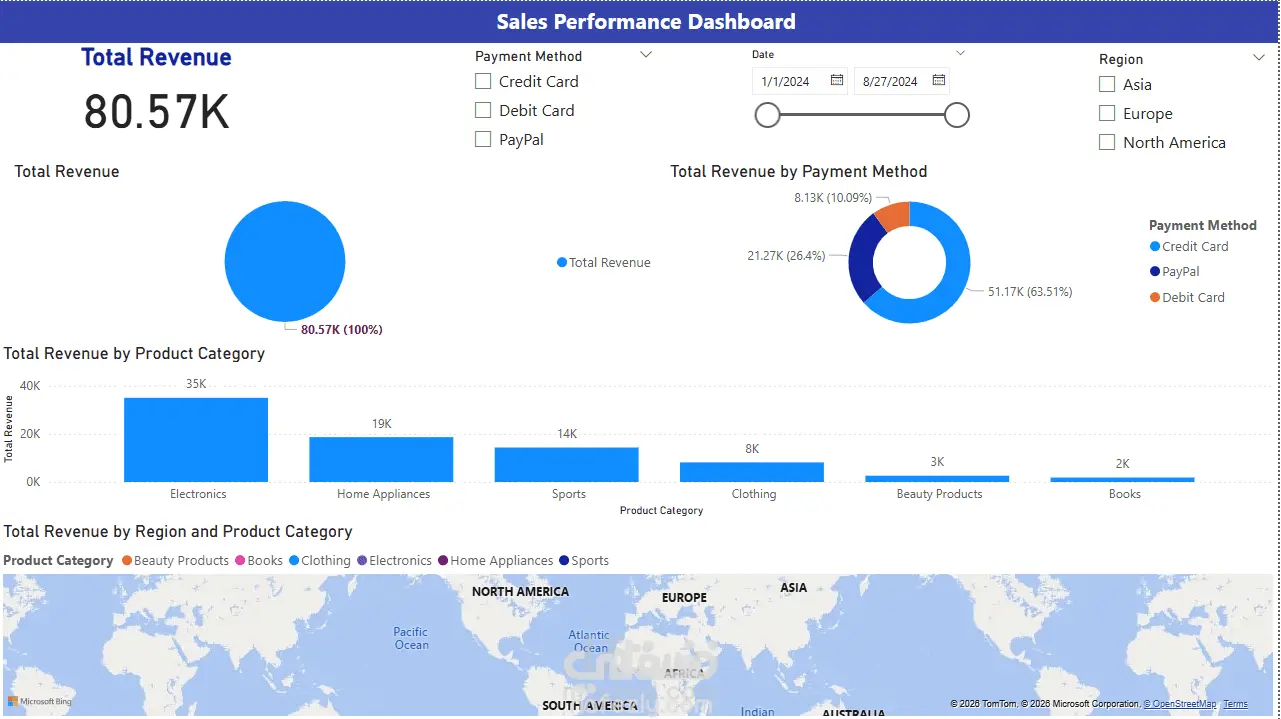Click the Microsoft Bing logo on map
Image resolution: width=1281 pixels, height=719 pixels.
(x=40, y=702)
